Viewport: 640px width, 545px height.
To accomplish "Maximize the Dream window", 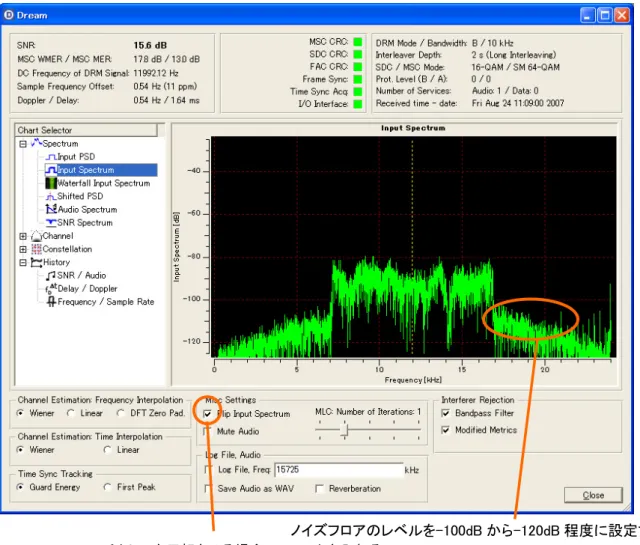I will point(604,16).
